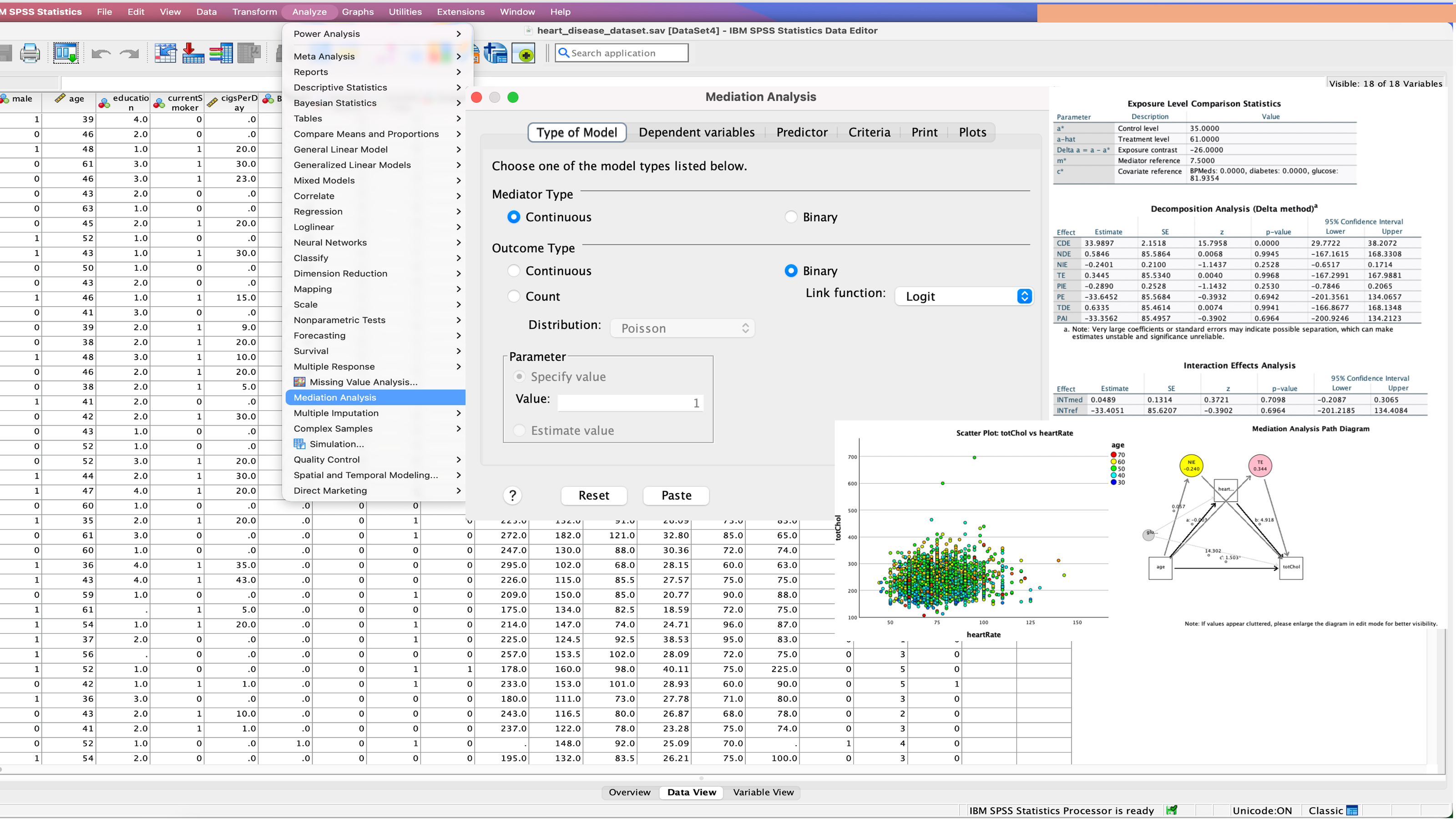Image resolution: width=1456 pixels, height=819 pixels.
Task: Open the Transform menu
Action: tap(254, 11)
